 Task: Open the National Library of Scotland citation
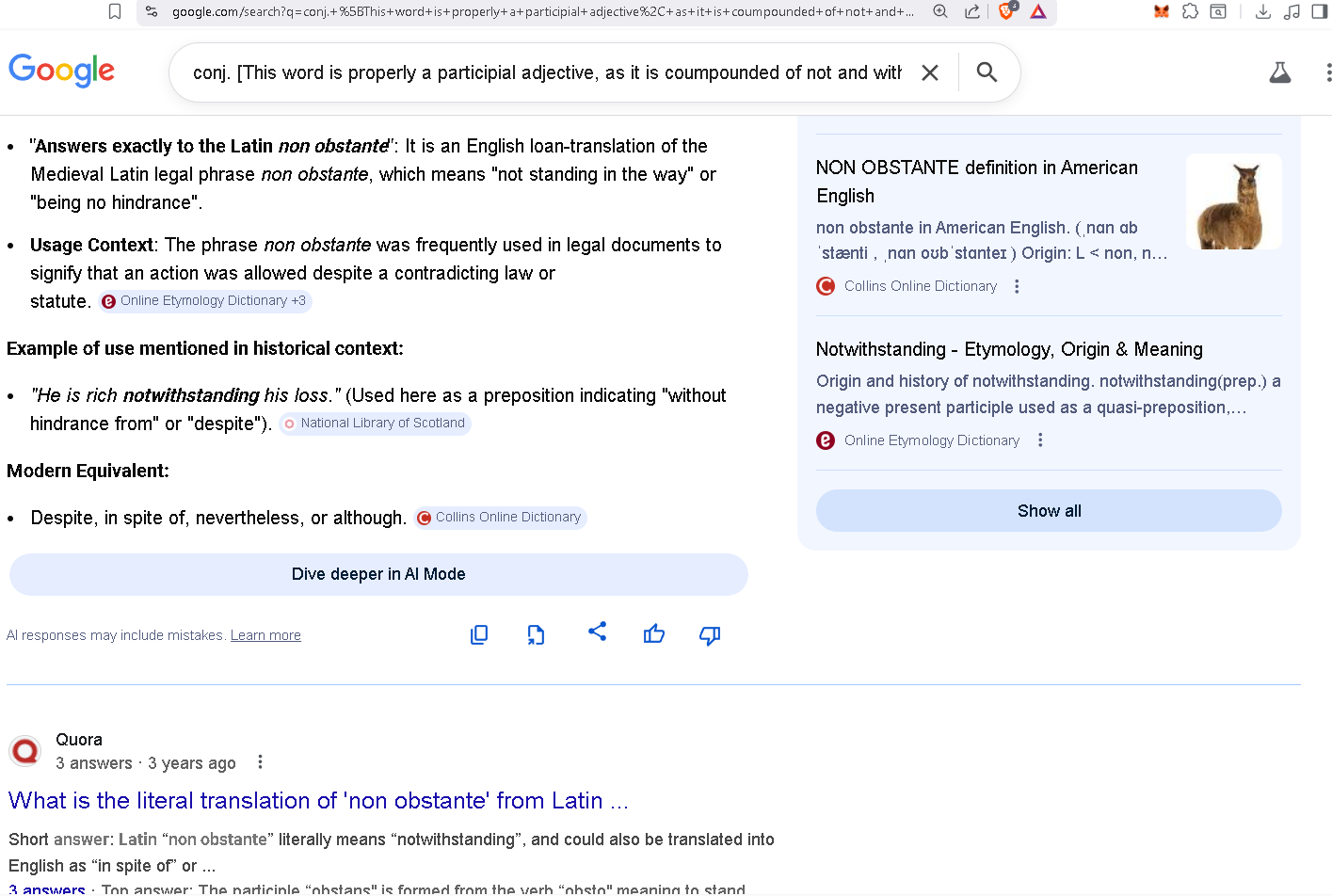376,424
